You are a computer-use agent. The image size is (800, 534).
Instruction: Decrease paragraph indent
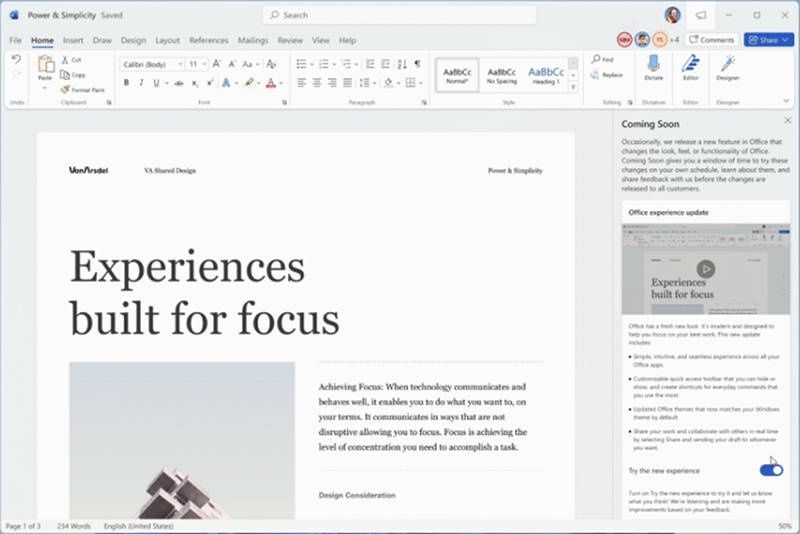tap(370, 64)
